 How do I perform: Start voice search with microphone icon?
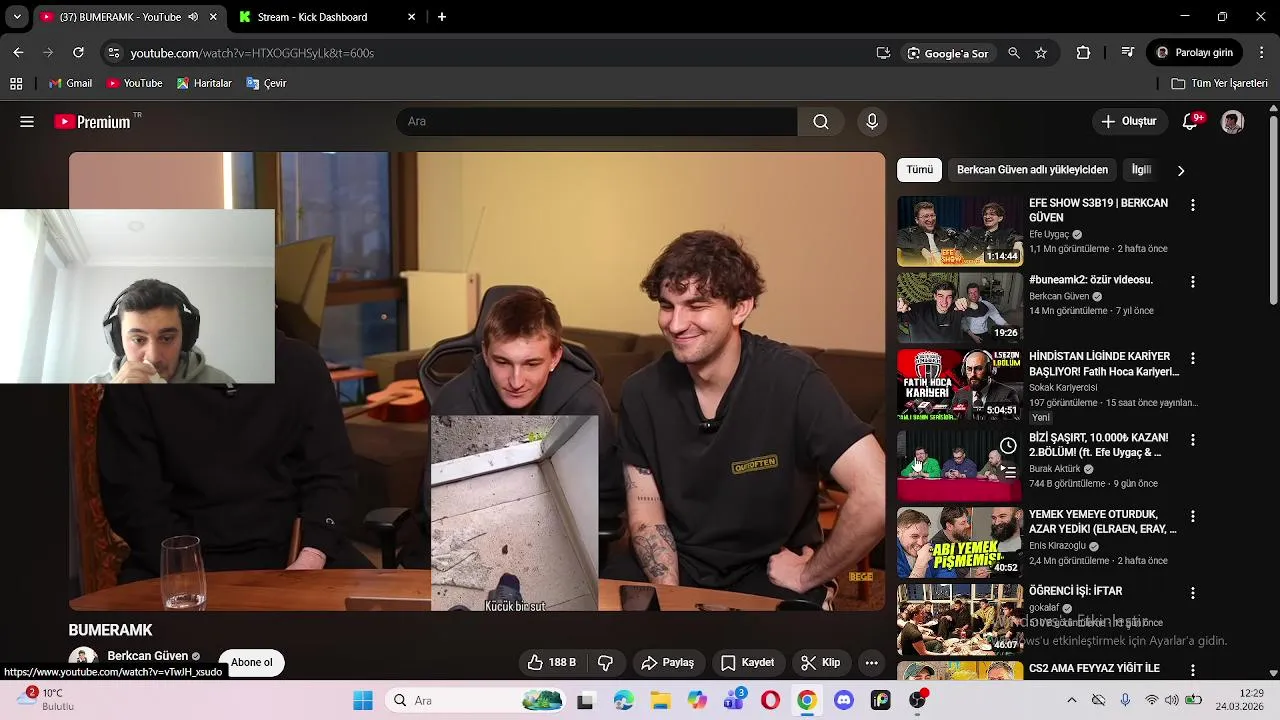(872, 122)
